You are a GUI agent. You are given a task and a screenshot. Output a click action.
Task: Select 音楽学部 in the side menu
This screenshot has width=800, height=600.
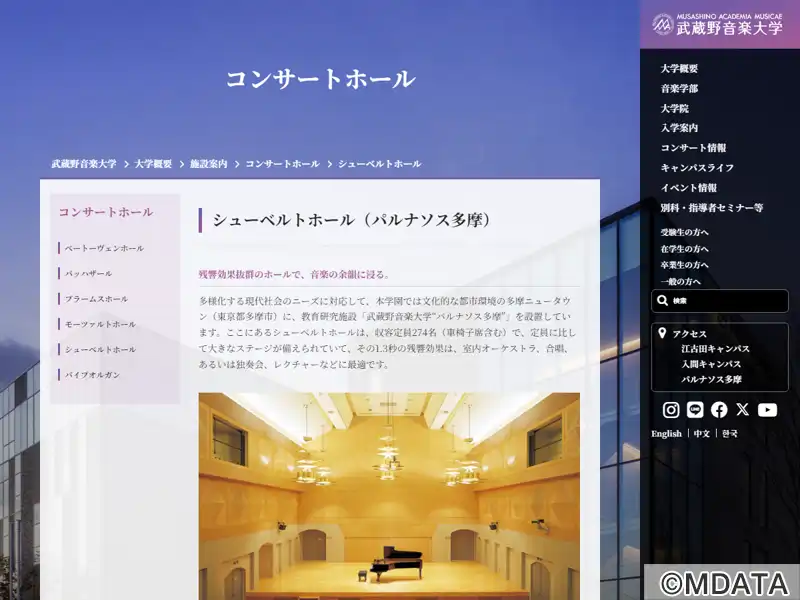click(x=679, y=89)
